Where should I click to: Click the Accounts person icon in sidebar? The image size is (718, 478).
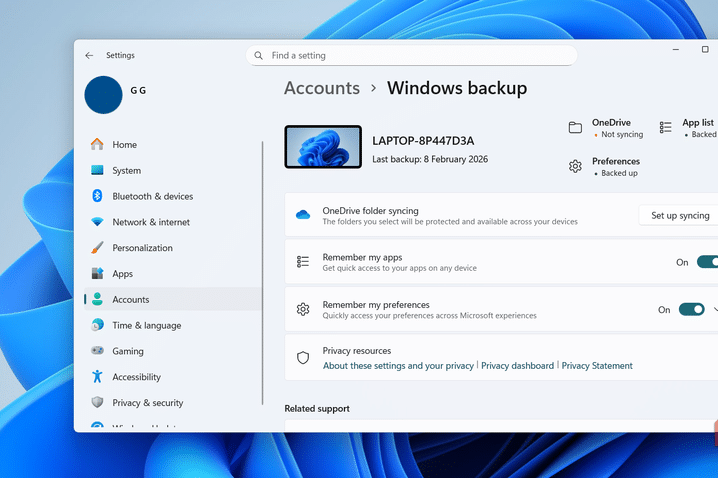coord(97,299)
